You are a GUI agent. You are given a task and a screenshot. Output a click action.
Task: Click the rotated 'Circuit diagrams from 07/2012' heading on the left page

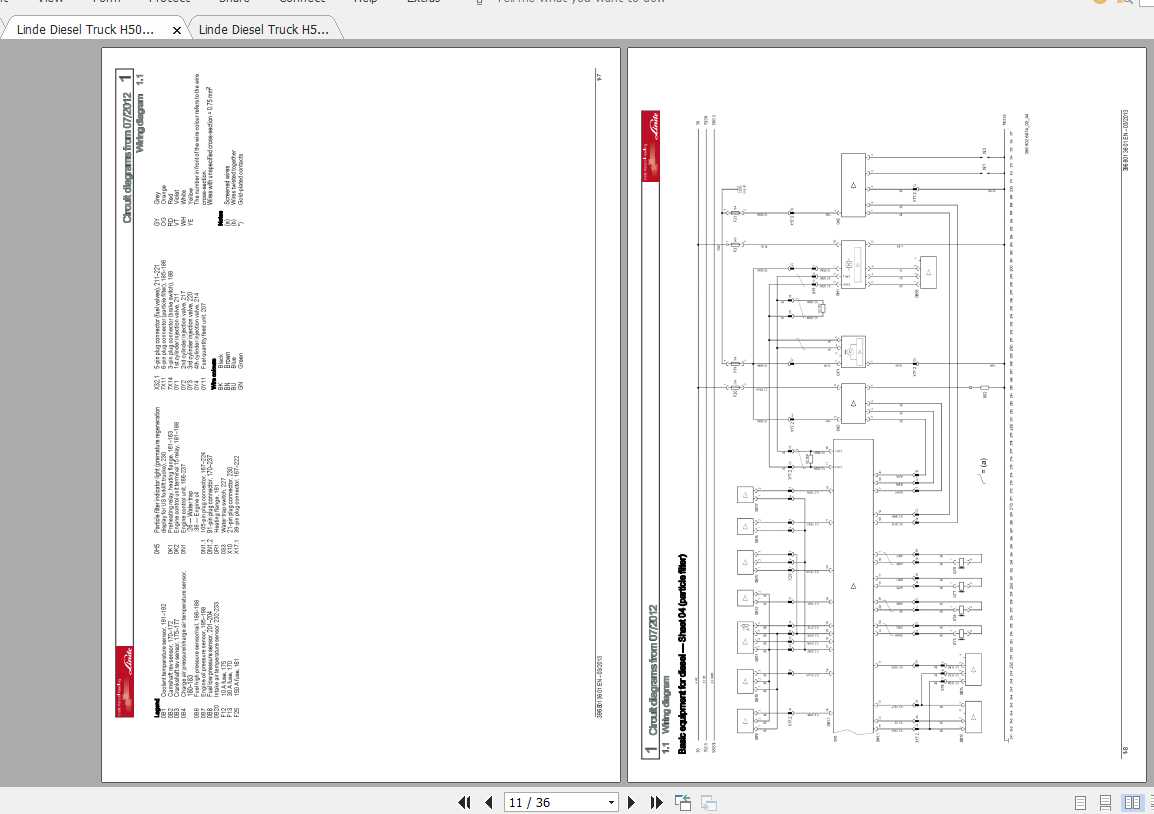(128, 158)
